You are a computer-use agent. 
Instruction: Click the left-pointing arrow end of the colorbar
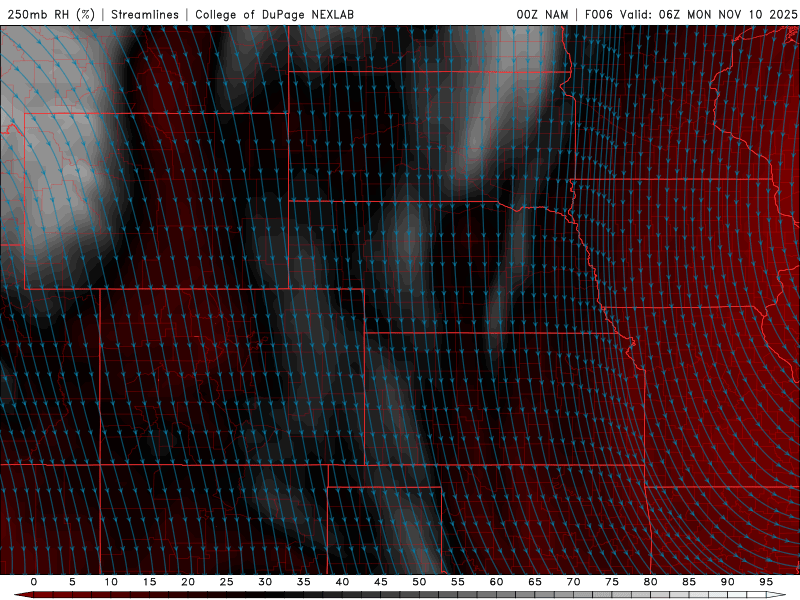(24, 595)
